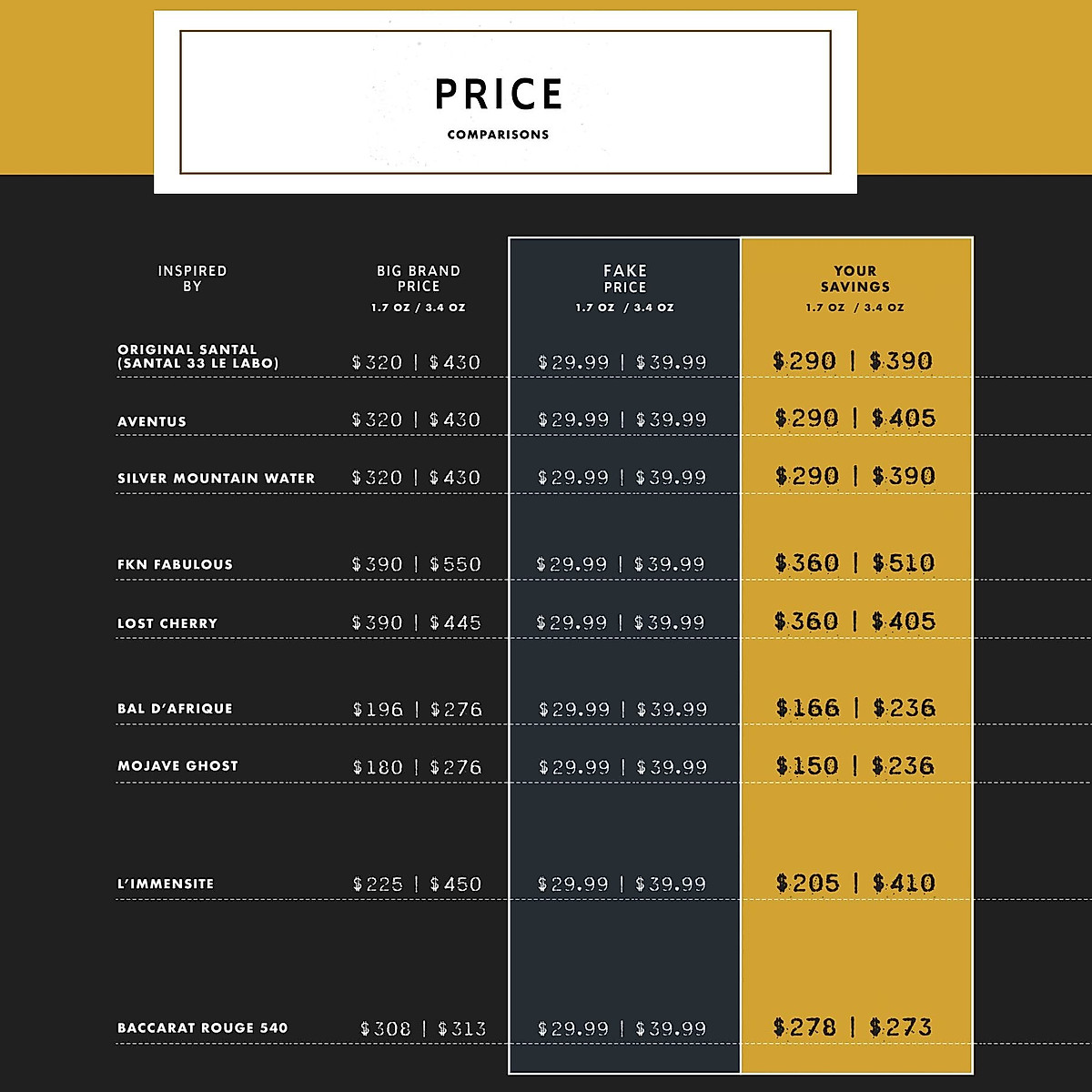Select the BIG BRAND PRICE column header

(x=419, y=278)
